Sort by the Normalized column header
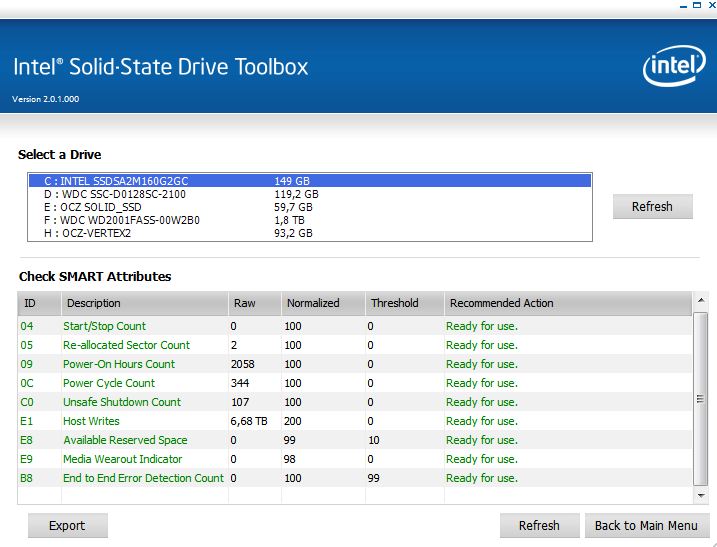The image size is (717, 547). [323, 303]
